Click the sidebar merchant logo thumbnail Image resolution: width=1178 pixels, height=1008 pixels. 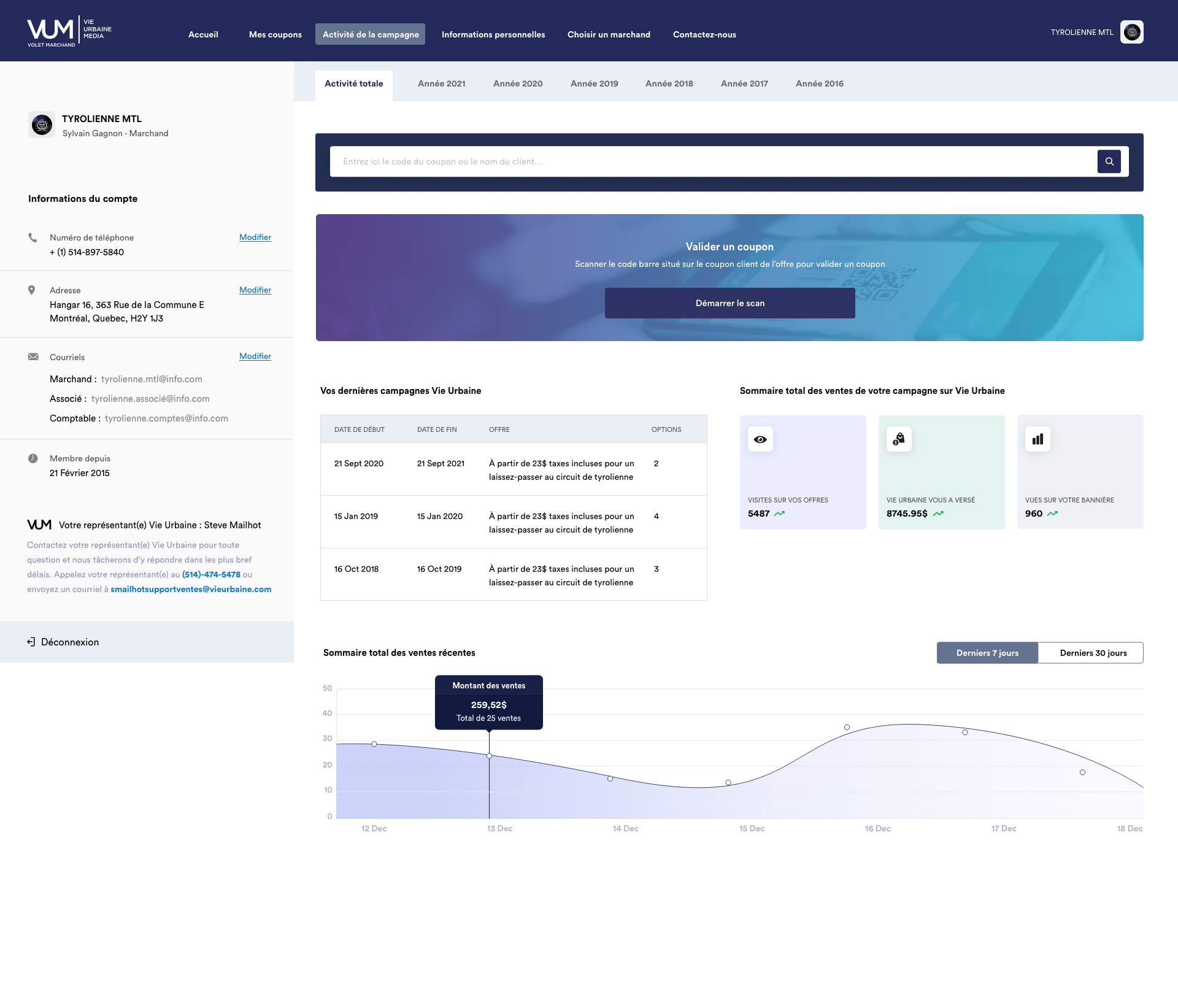coord(42,125)
